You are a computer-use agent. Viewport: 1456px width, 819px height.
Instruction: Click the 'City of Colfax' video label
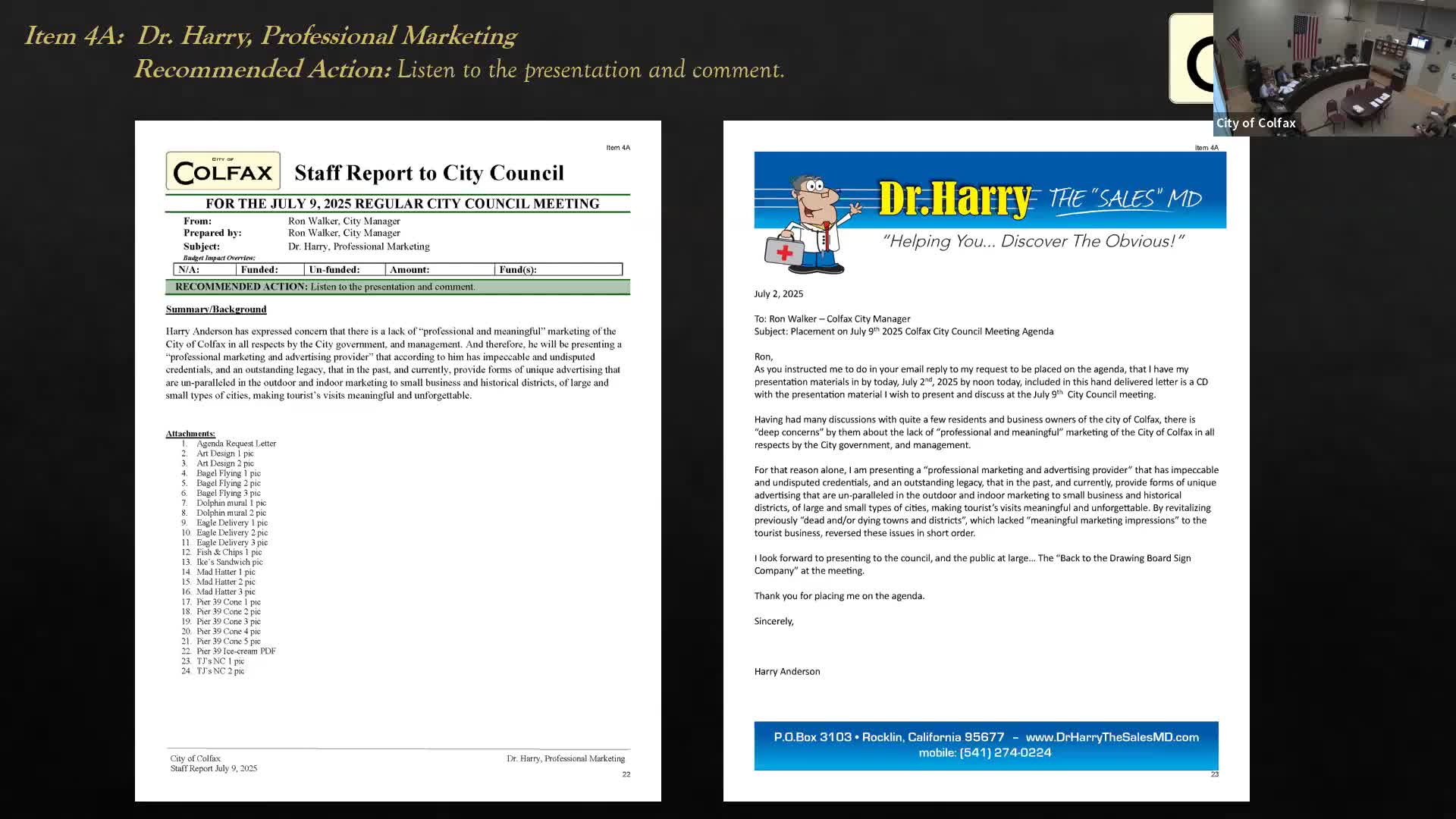click(x=1256, y=123)
